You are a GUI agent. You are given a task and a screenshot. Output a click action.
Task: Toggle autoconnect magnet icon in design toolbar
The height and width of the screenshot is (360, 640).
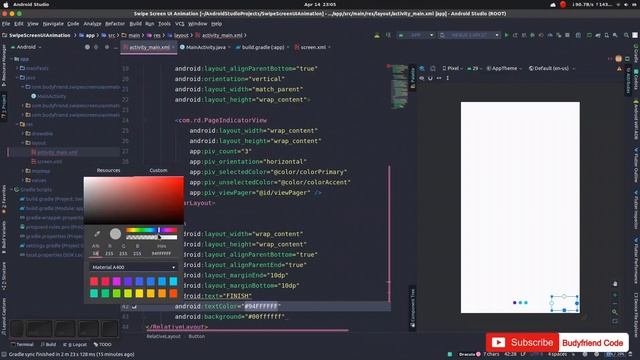[x=430, y=78]
